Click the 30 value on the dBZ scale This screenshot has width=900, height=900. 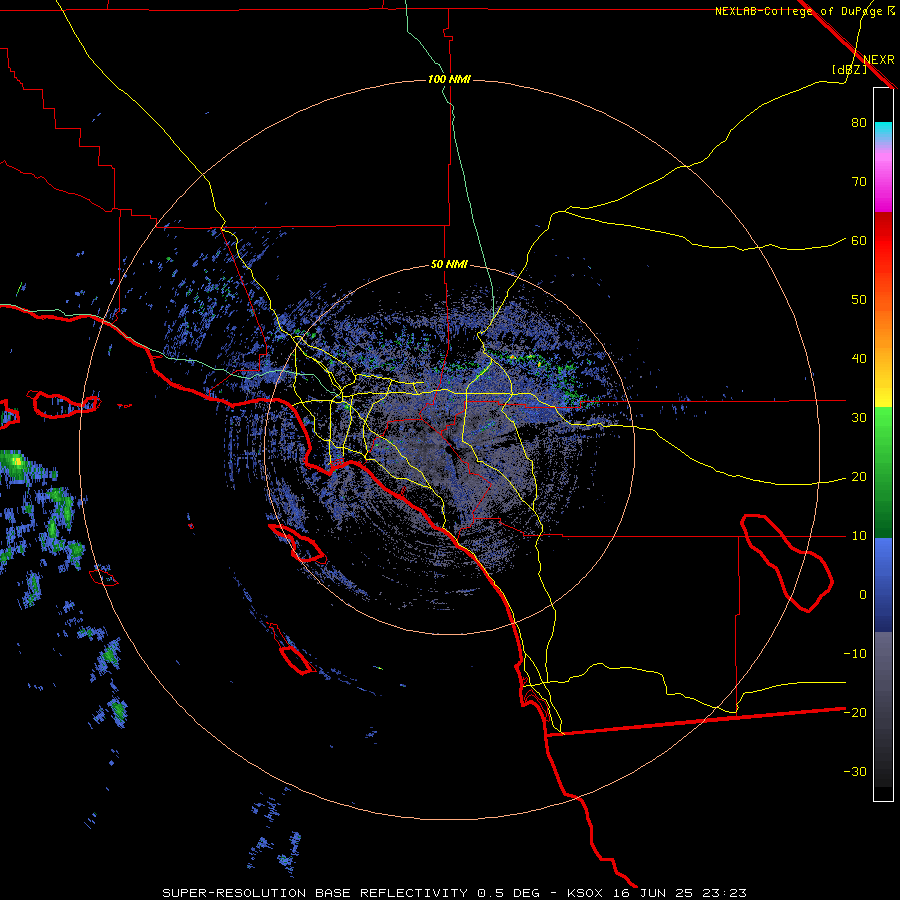[x=859, y=418]
